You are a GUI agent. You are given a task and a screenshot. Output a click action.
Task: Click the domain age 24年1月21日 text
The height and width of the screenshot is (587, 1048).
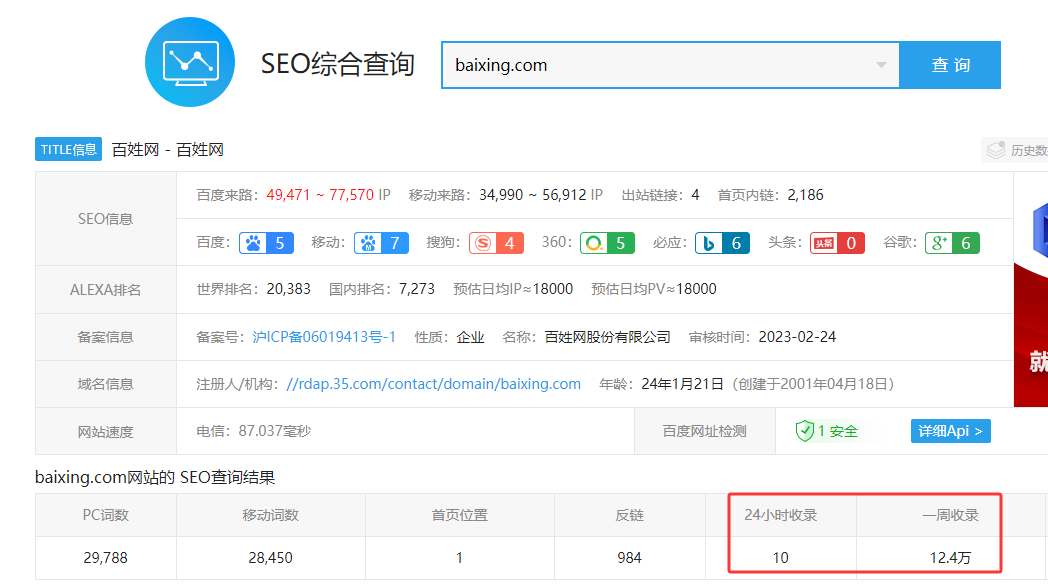[682, 384]
